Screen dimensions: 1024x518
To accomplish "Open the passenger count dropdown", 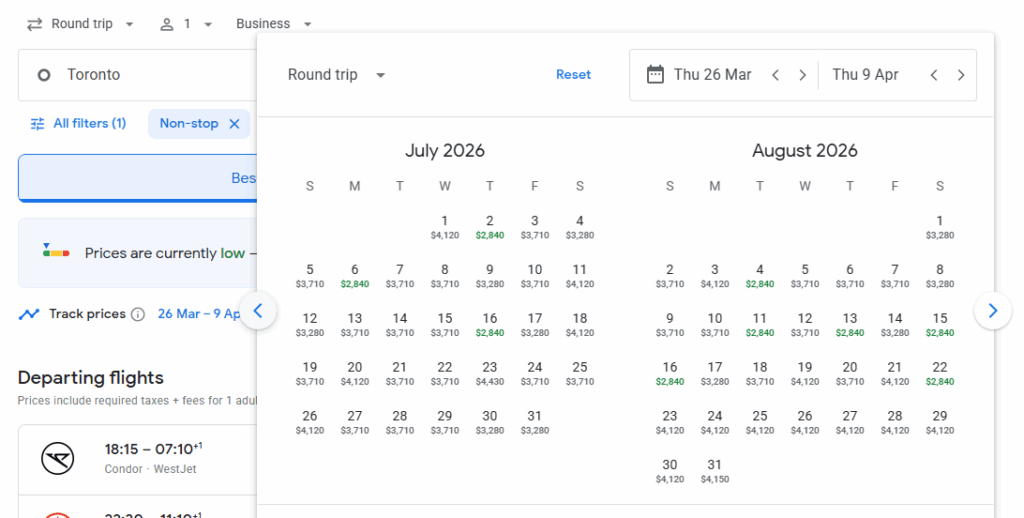I will 186,24.
